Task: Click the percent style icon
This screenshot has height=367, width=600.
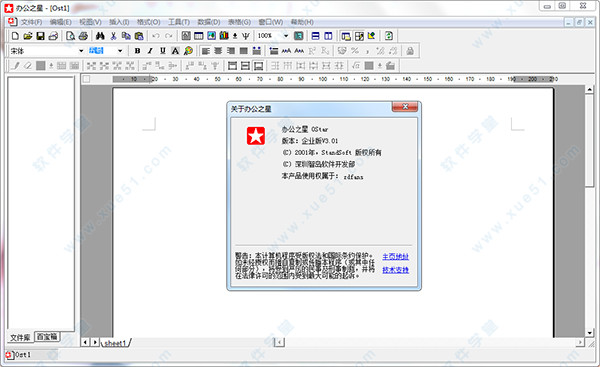Action: [x=355, y=51]
